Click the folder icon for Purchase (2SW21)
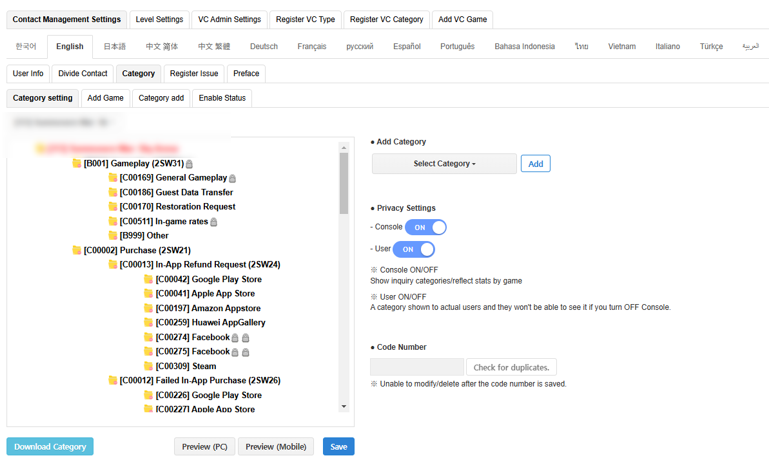 pos(77,251)
